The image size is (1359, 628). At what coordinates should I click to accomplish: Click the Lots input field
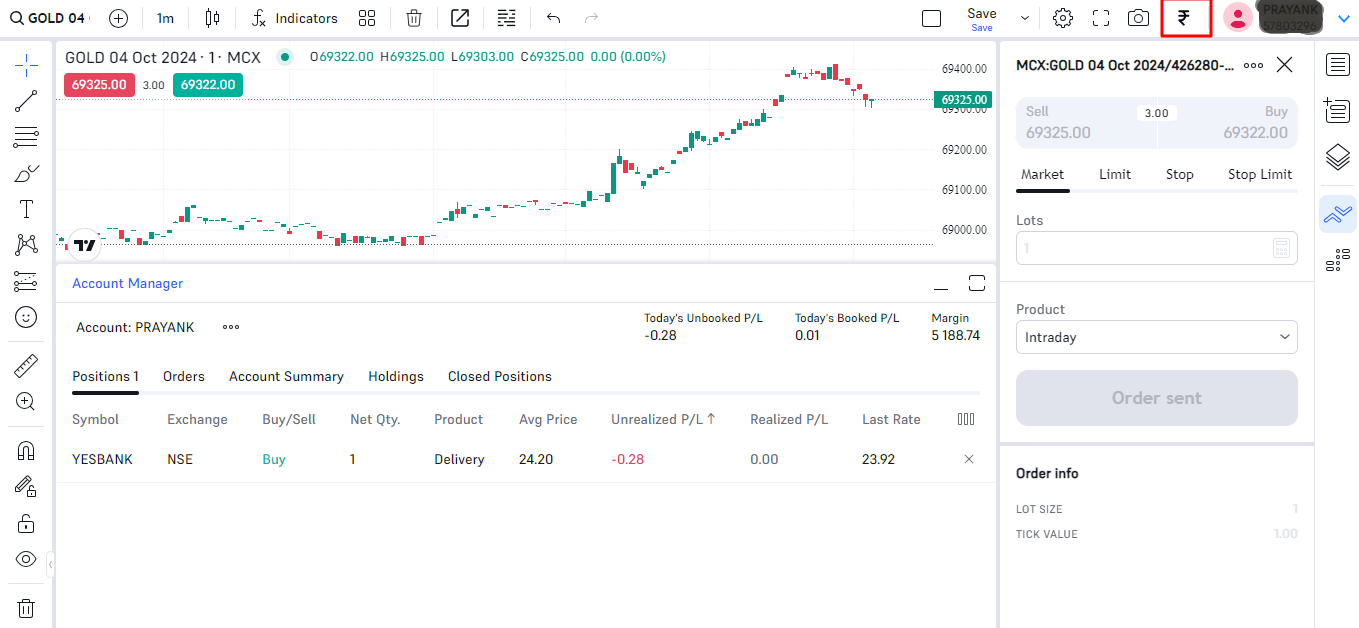[1157, 248]
